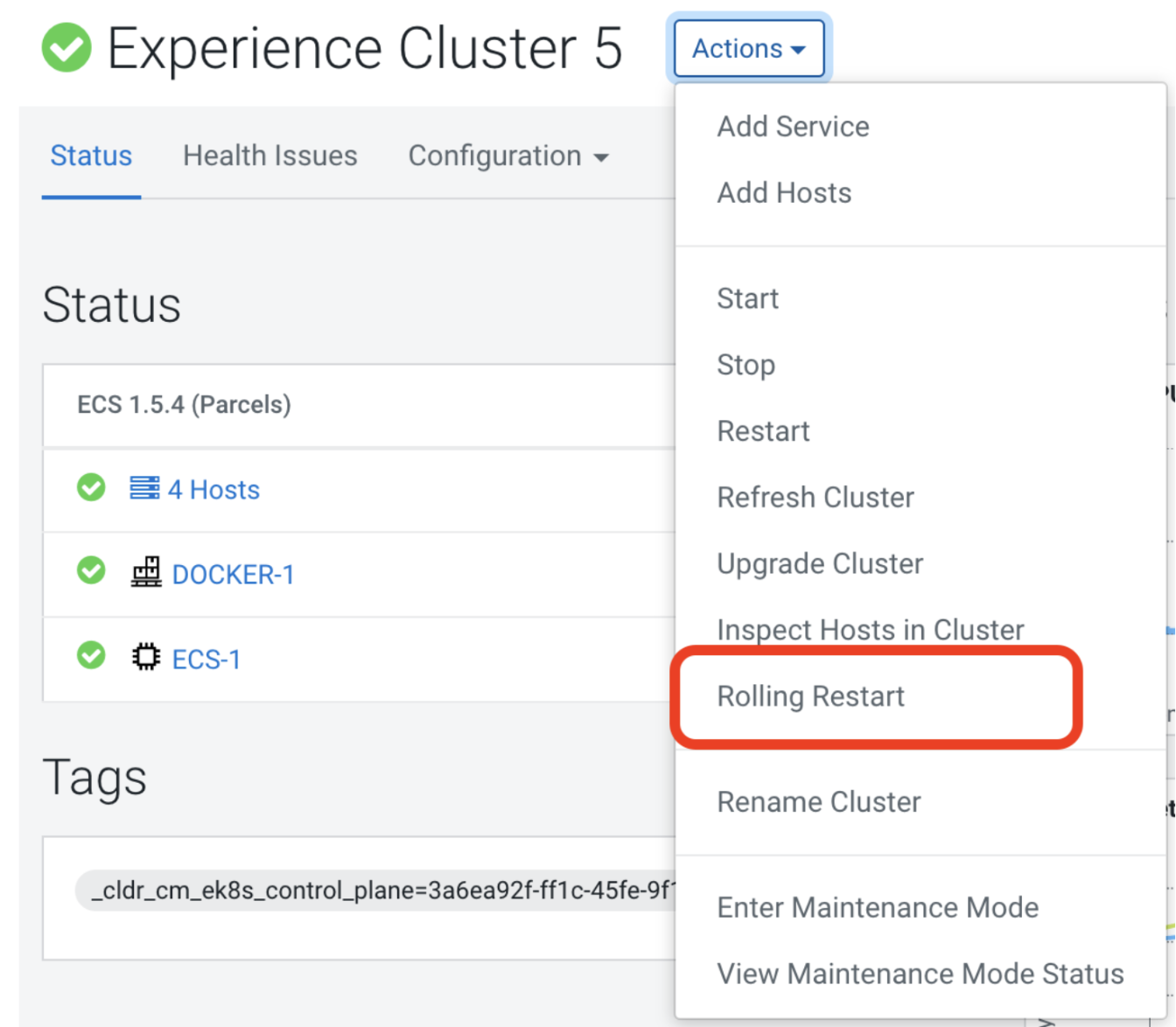Click the Hosts server-stack icon
1176x1027 pixels.
click(144, 488)
